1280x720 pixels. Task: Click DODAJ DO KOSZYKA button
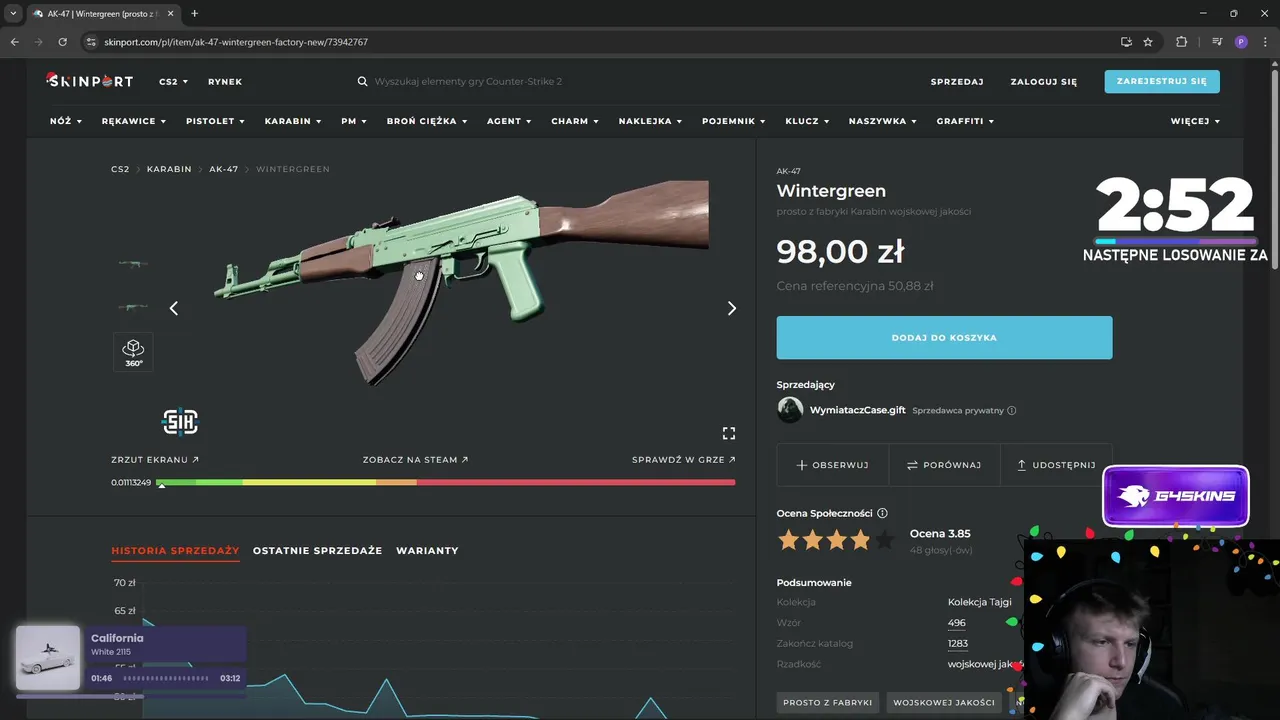click(944, 338)
